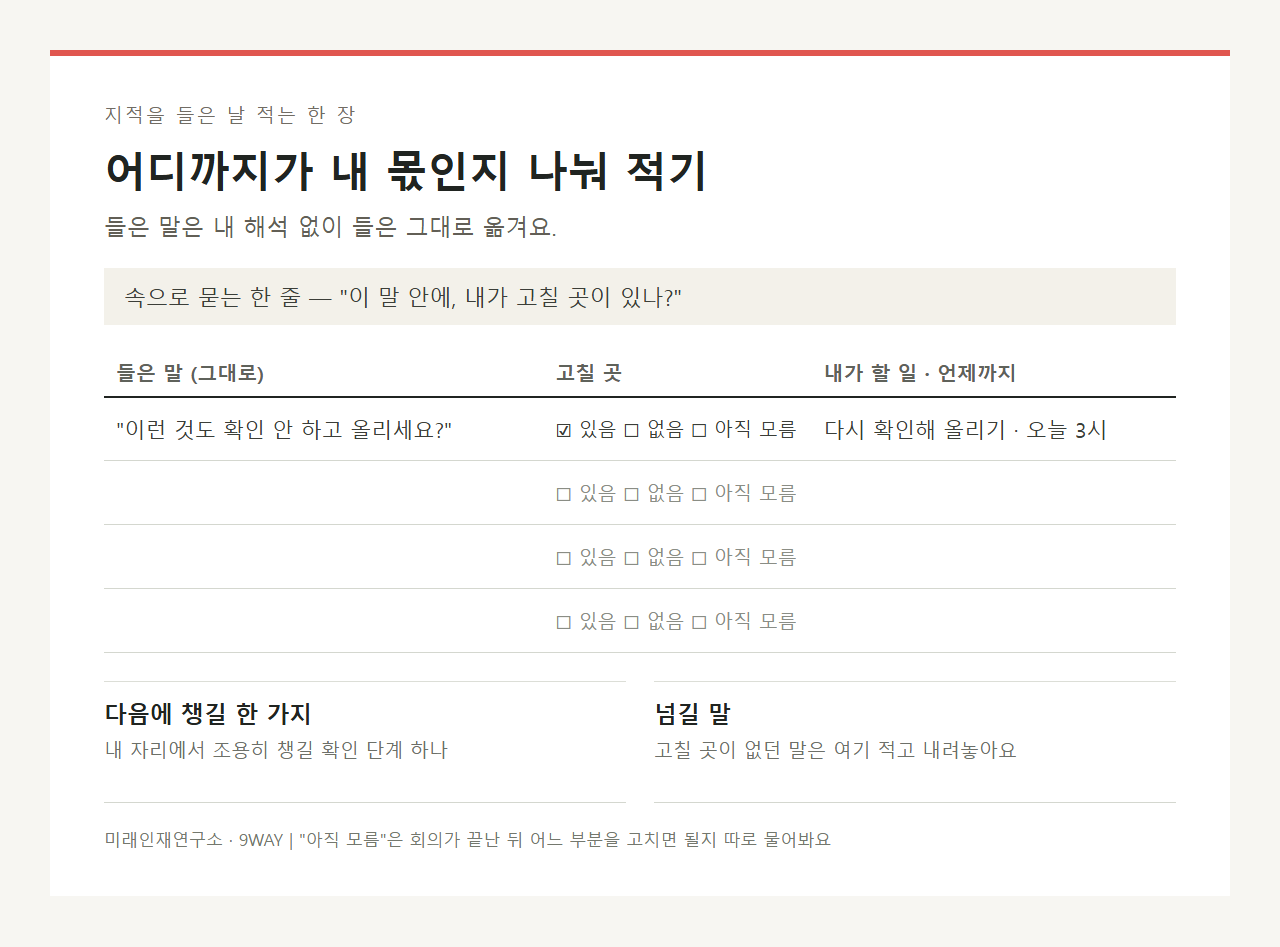Click the heading "다음에 챙길 한 가지"
This screenshot has height=947, width=1280.
[x=208, y=714]
